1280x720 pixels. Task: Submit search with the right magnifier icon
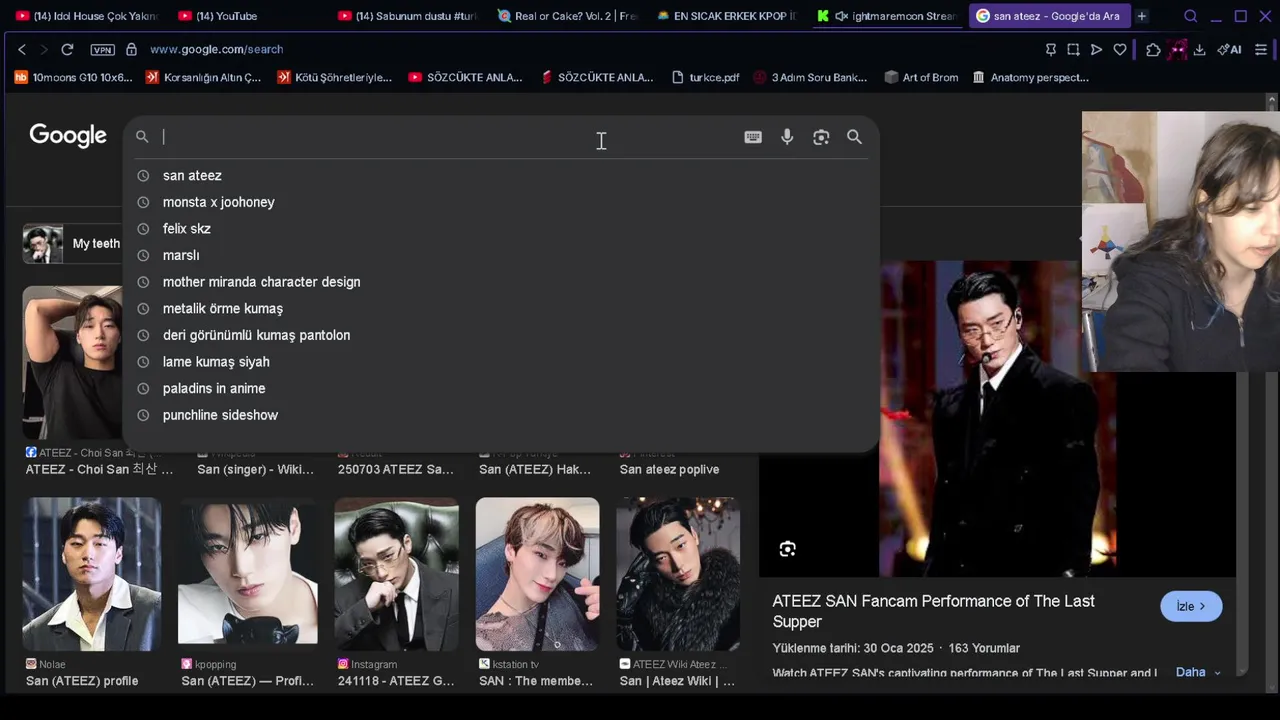click(854, 137)
